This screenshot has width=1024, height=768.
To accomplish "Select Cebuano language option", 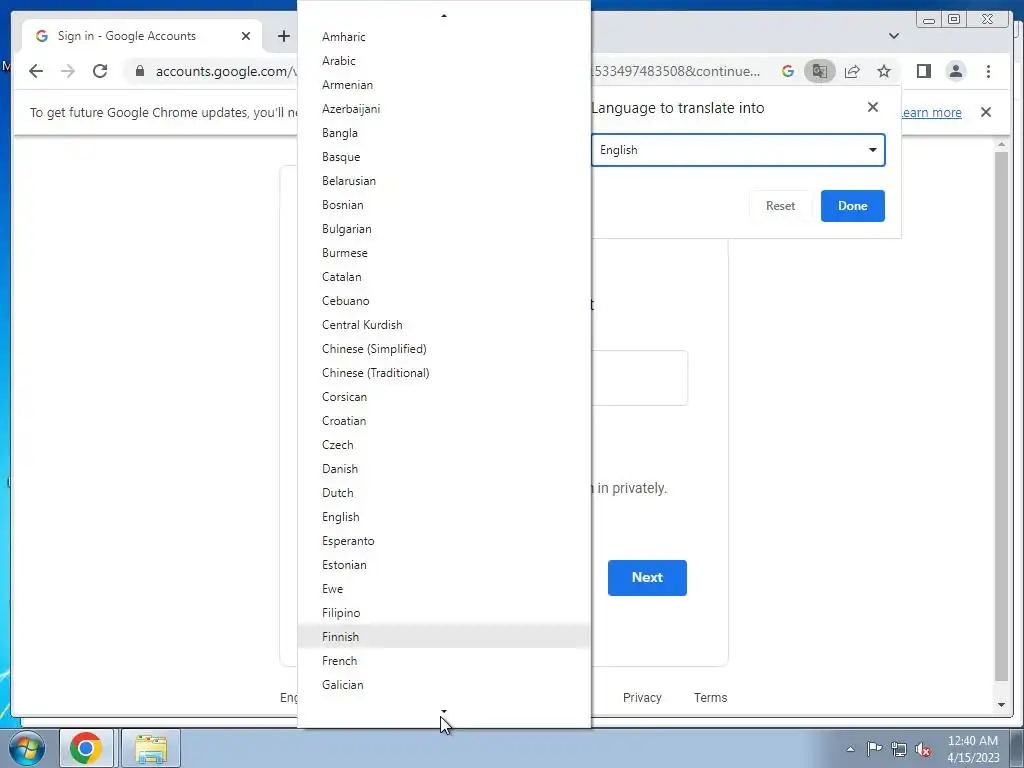I will click(x=444, y=301).
